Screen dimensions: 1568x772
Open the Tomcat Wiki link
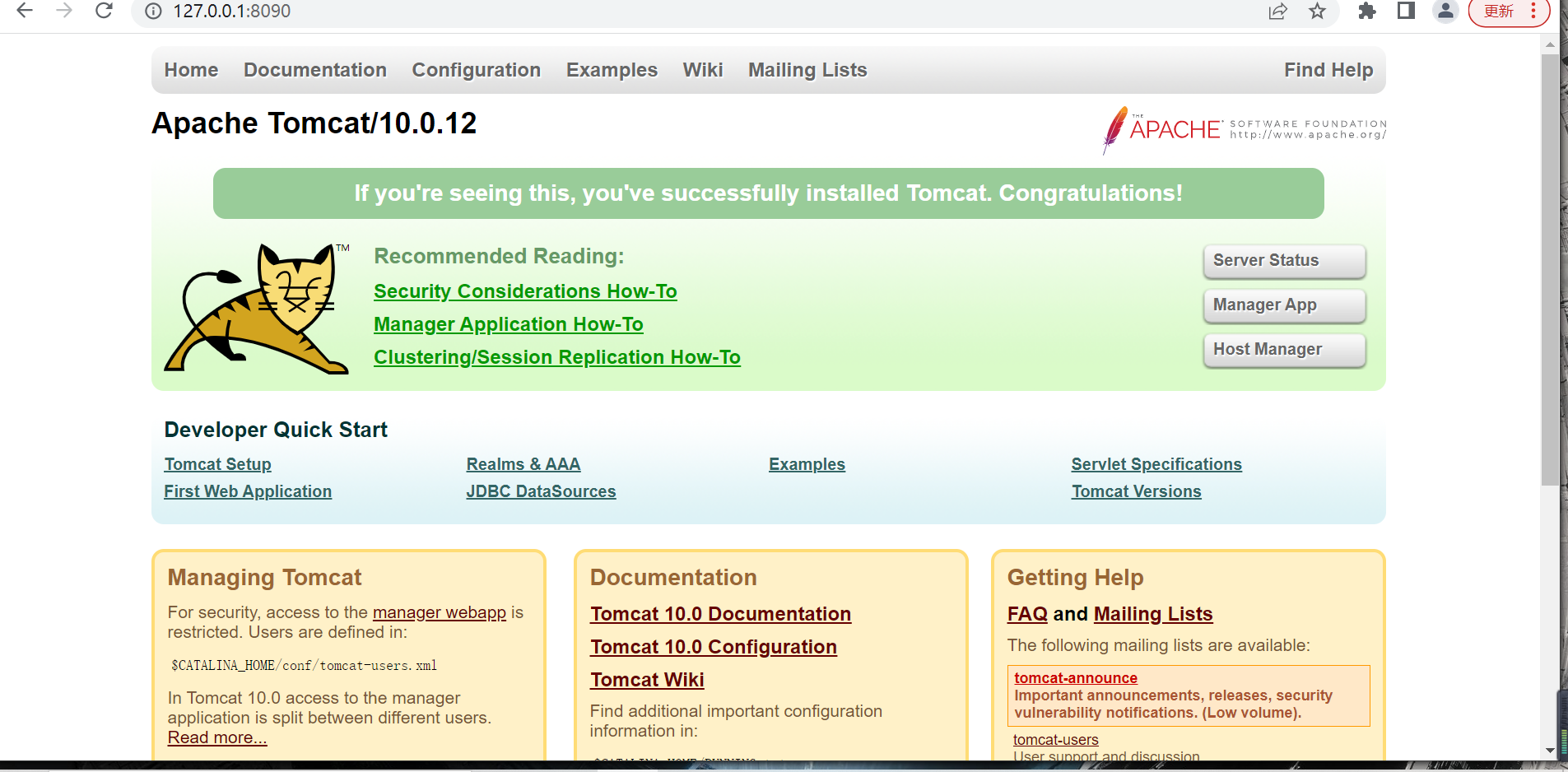647,680
